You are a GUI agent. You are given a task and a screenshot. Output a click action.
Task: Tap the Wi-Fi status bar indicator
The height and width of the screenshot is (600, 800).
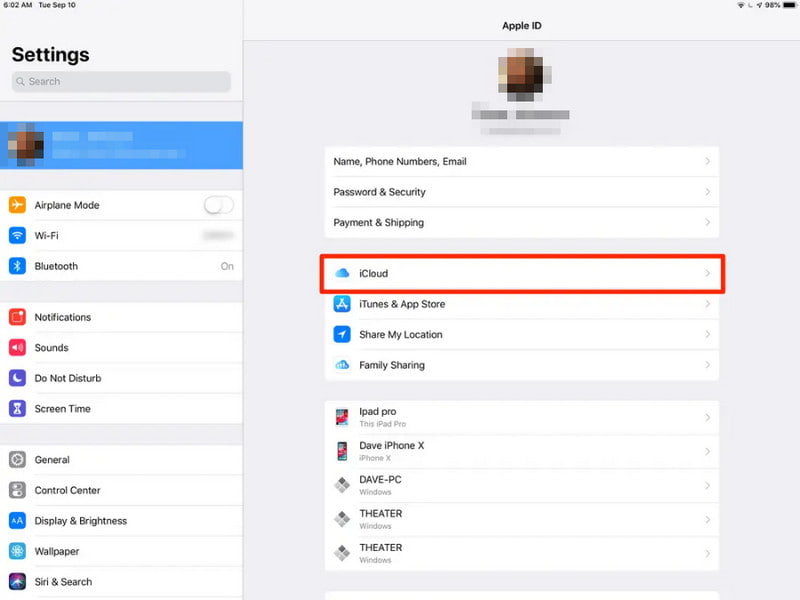click(x=741, y=5)
